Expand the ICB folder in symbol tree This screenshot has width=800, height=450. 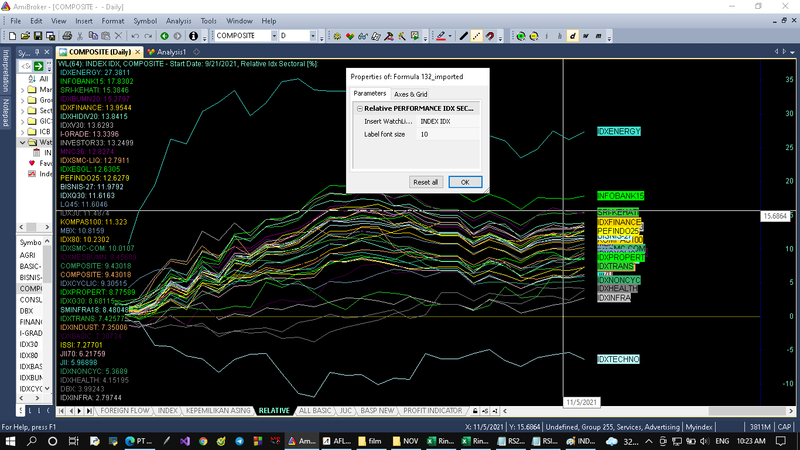(x=22, y=132)
